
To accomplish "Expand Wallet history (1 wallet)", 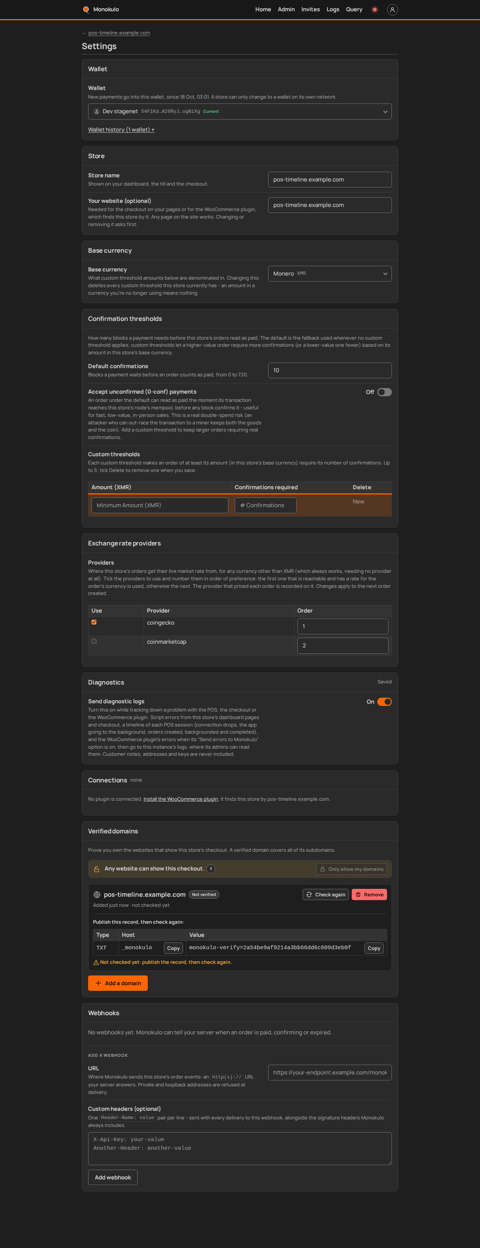I will (x=121, y=130).
